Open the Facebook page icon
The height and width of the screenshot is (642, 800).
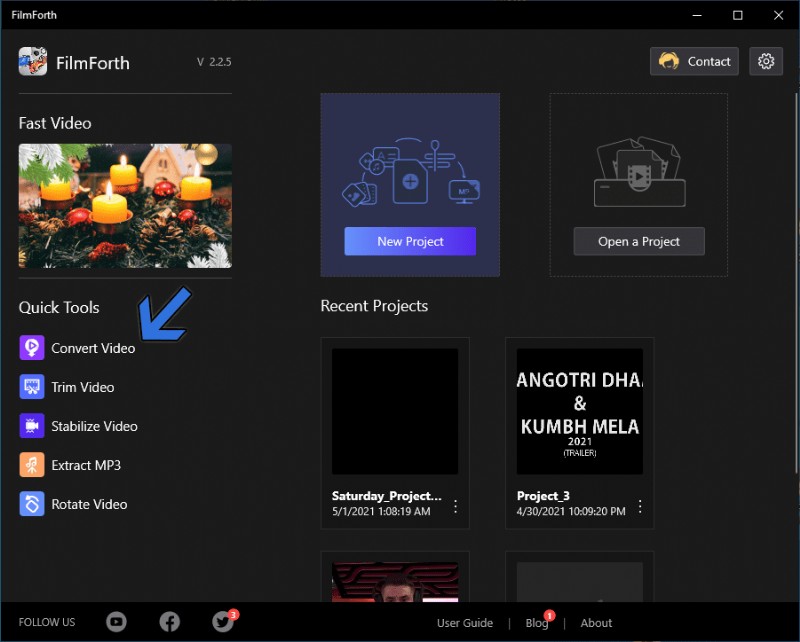coord(169,622)
